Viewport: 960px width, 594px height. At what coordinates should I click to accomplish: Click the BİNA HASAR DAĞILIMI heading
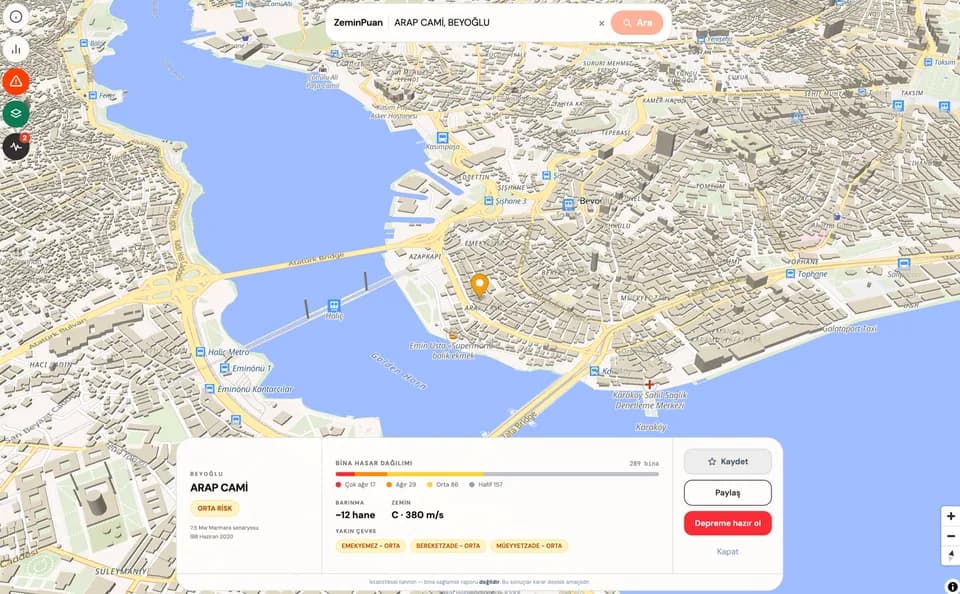pyautogui.click(x=373, y=464)
